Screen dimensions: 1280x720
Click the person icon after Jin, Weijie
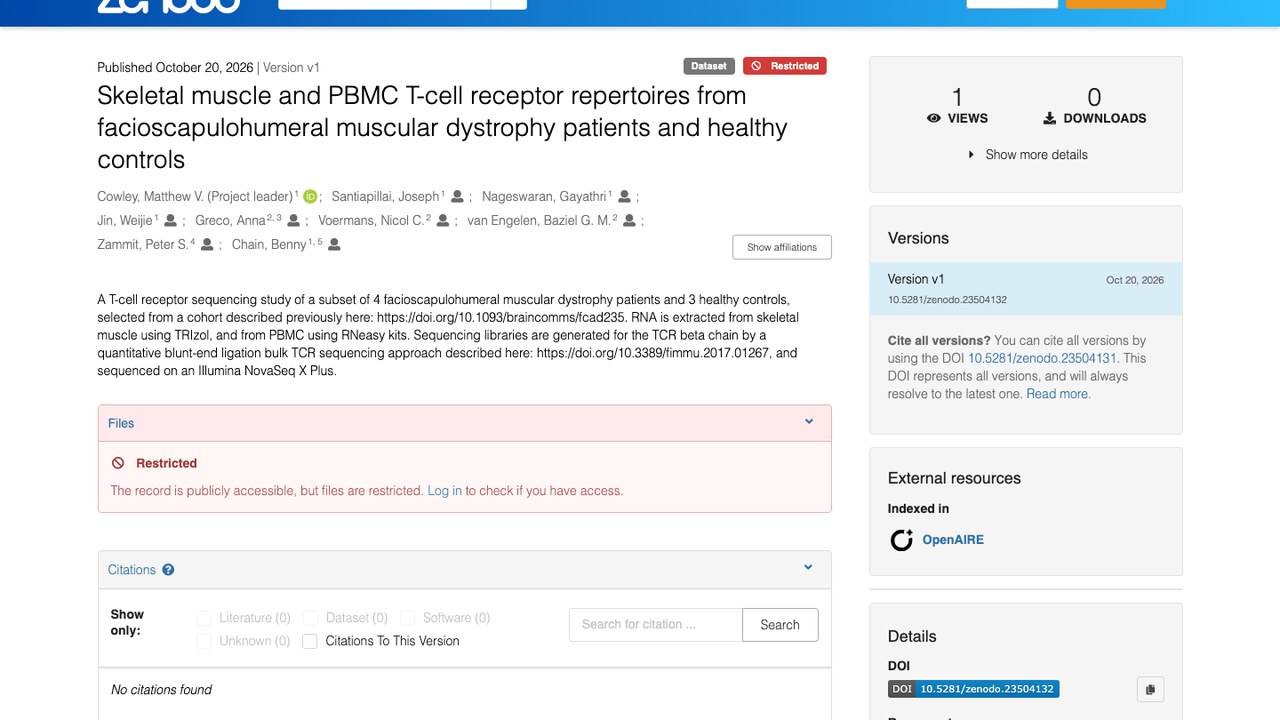coord(171,221)
